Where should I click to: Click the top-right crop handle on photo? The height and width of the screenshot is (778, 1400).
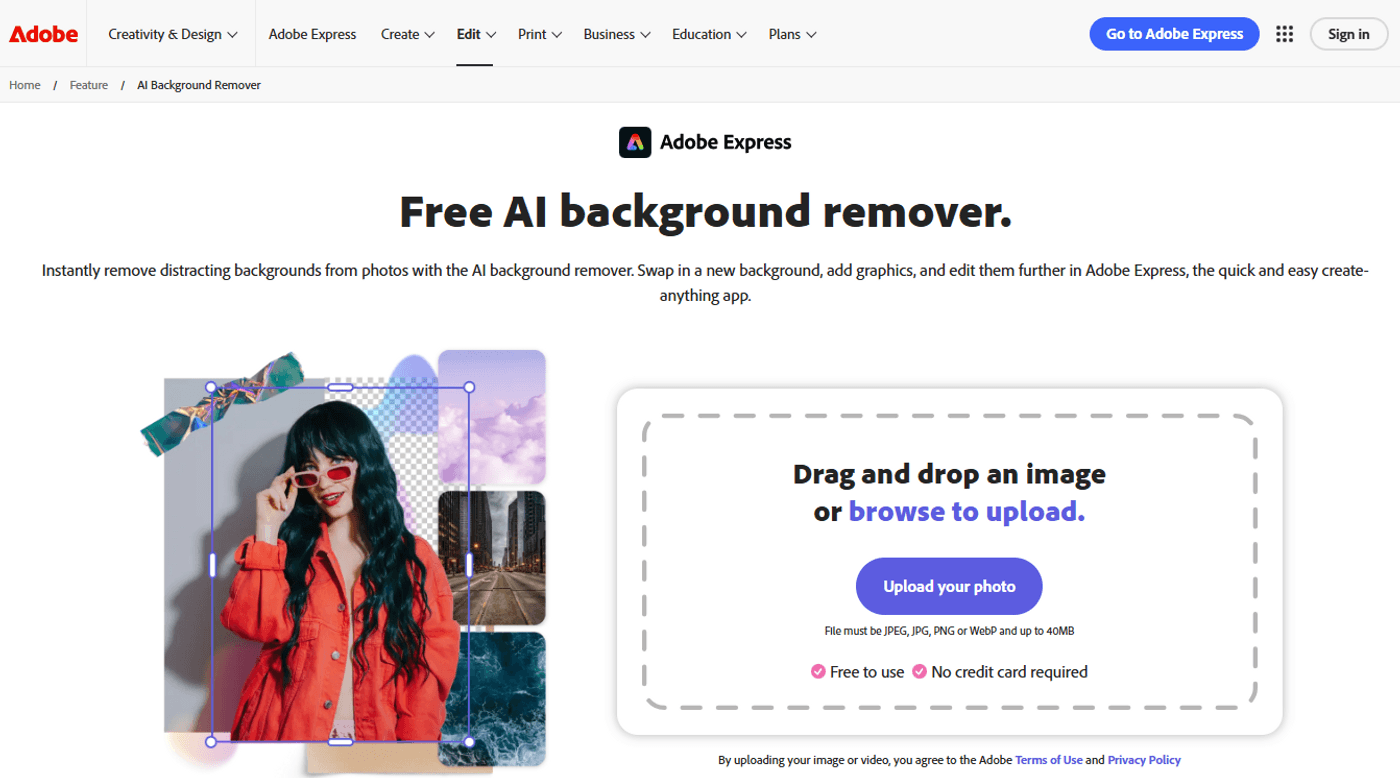click(x=469, y=387)
